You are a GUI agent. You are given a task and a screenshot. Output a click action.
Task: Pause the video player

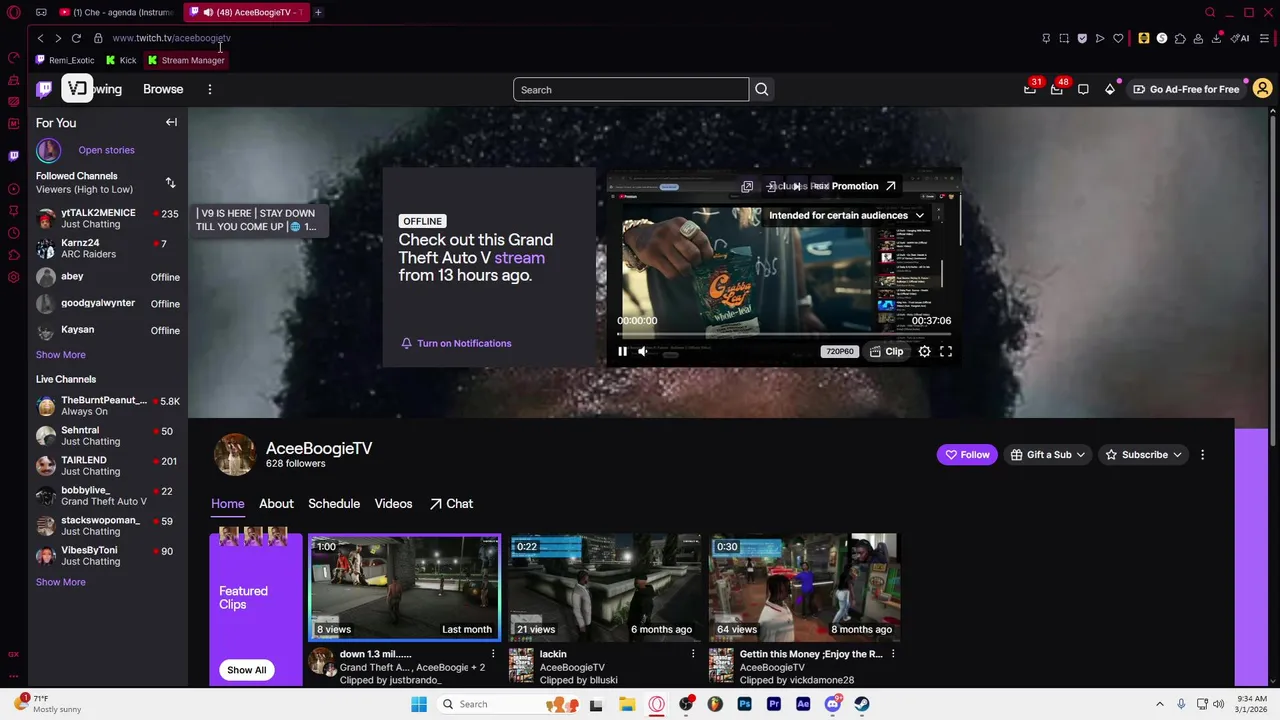click(622, 351)
